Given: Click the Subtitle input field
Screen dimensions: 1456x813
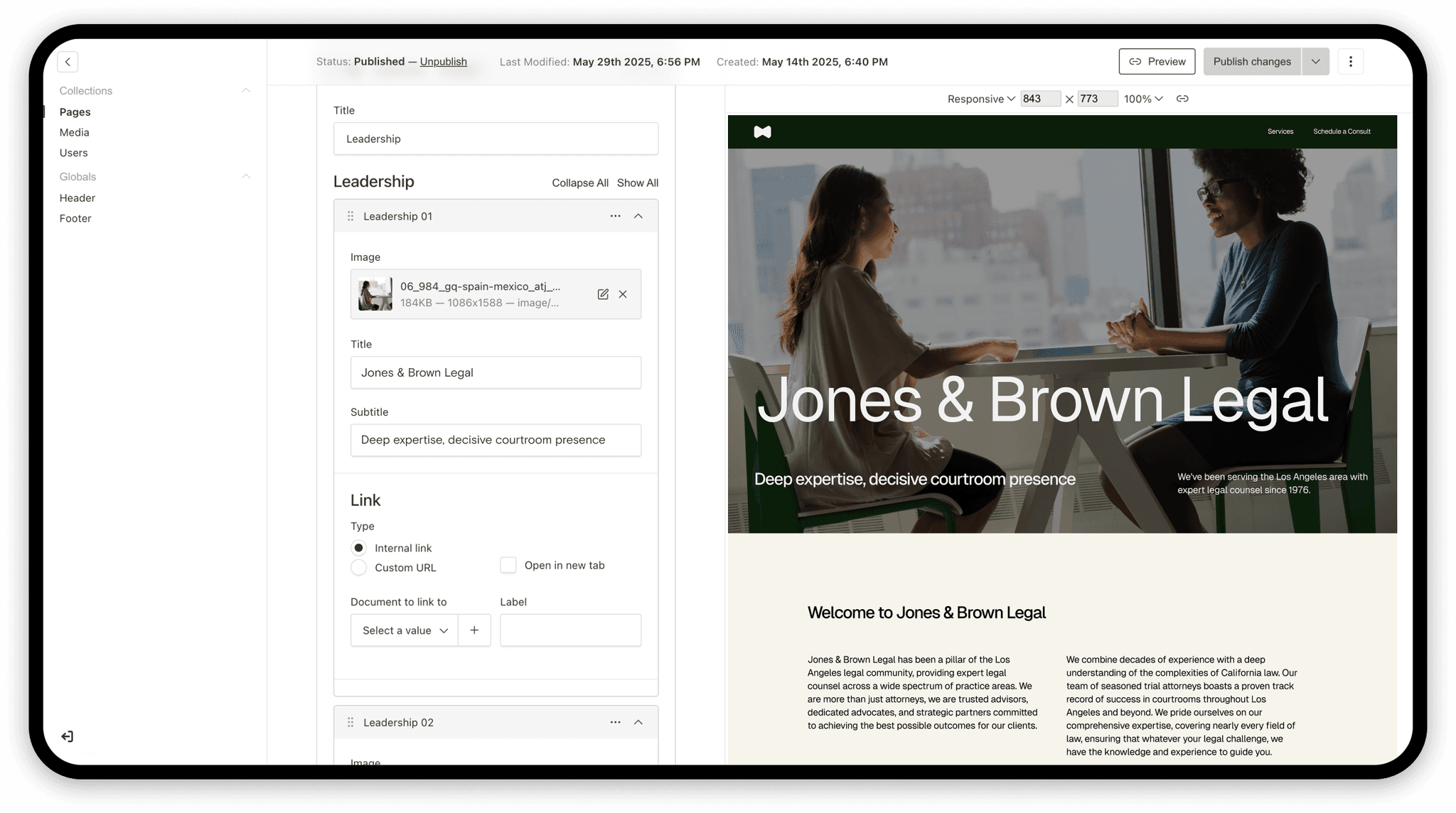Looking at the screenshot, I should (496, 440).
